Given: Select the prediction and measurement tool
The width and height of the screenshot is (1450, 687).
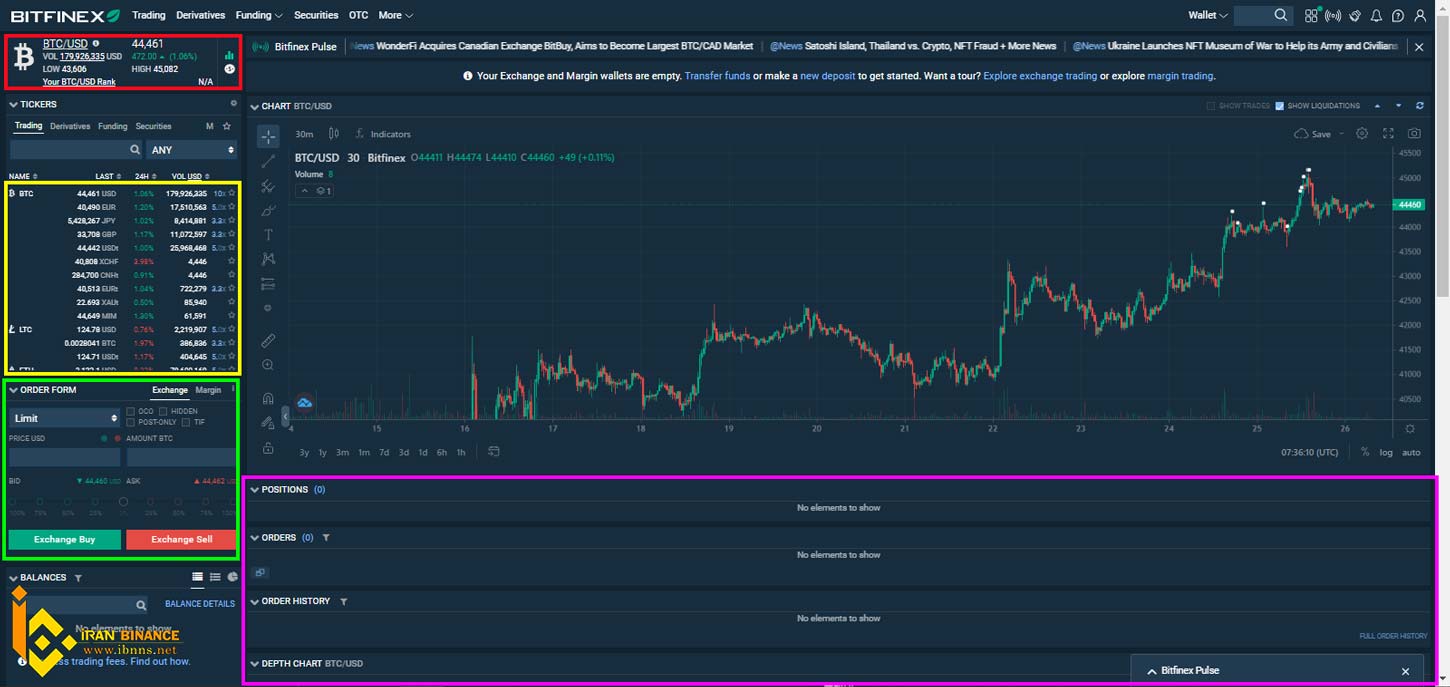Looking at the screenshot, I should point(268,284).
